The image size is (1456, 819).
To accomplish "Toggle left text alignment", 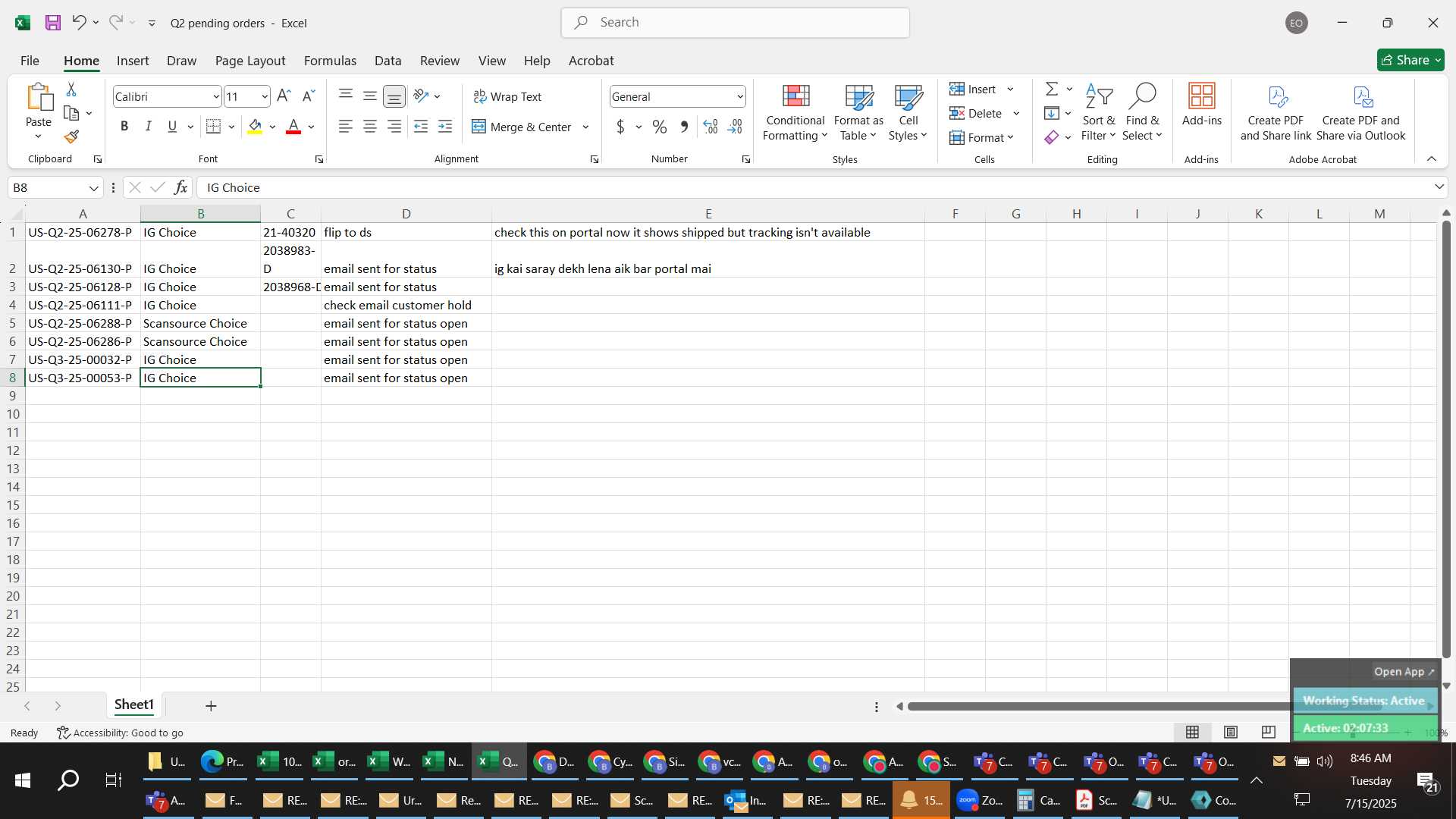I will pyautogui.click(x=346, y=127).
